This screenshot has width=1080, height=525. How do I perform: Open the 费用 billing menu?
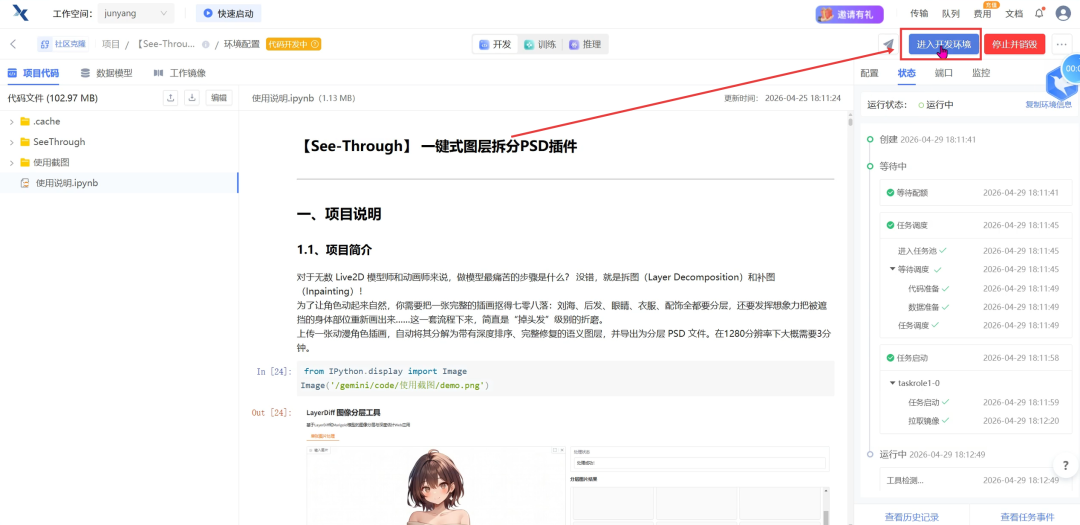pos(982,13)
